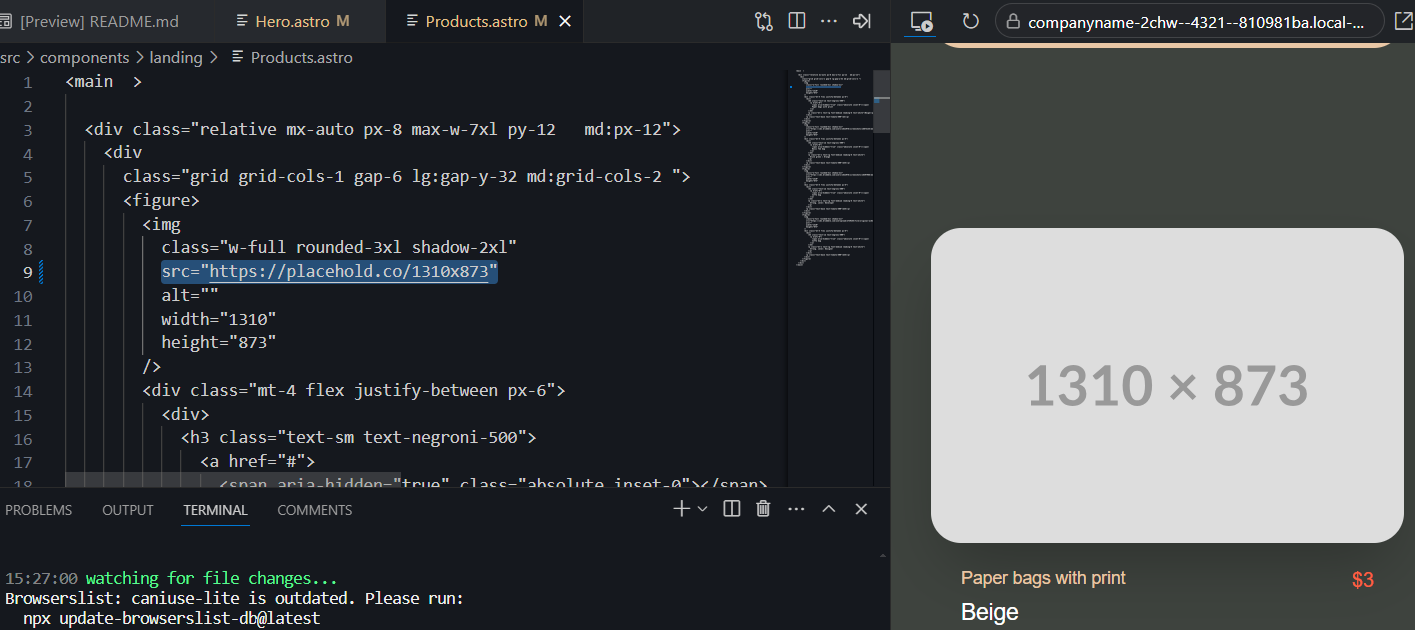Click the 'landing' breadcrumb folder
Image resolution: width=1415 pixels, height=630 pixels.
click(x=176, y=57)
